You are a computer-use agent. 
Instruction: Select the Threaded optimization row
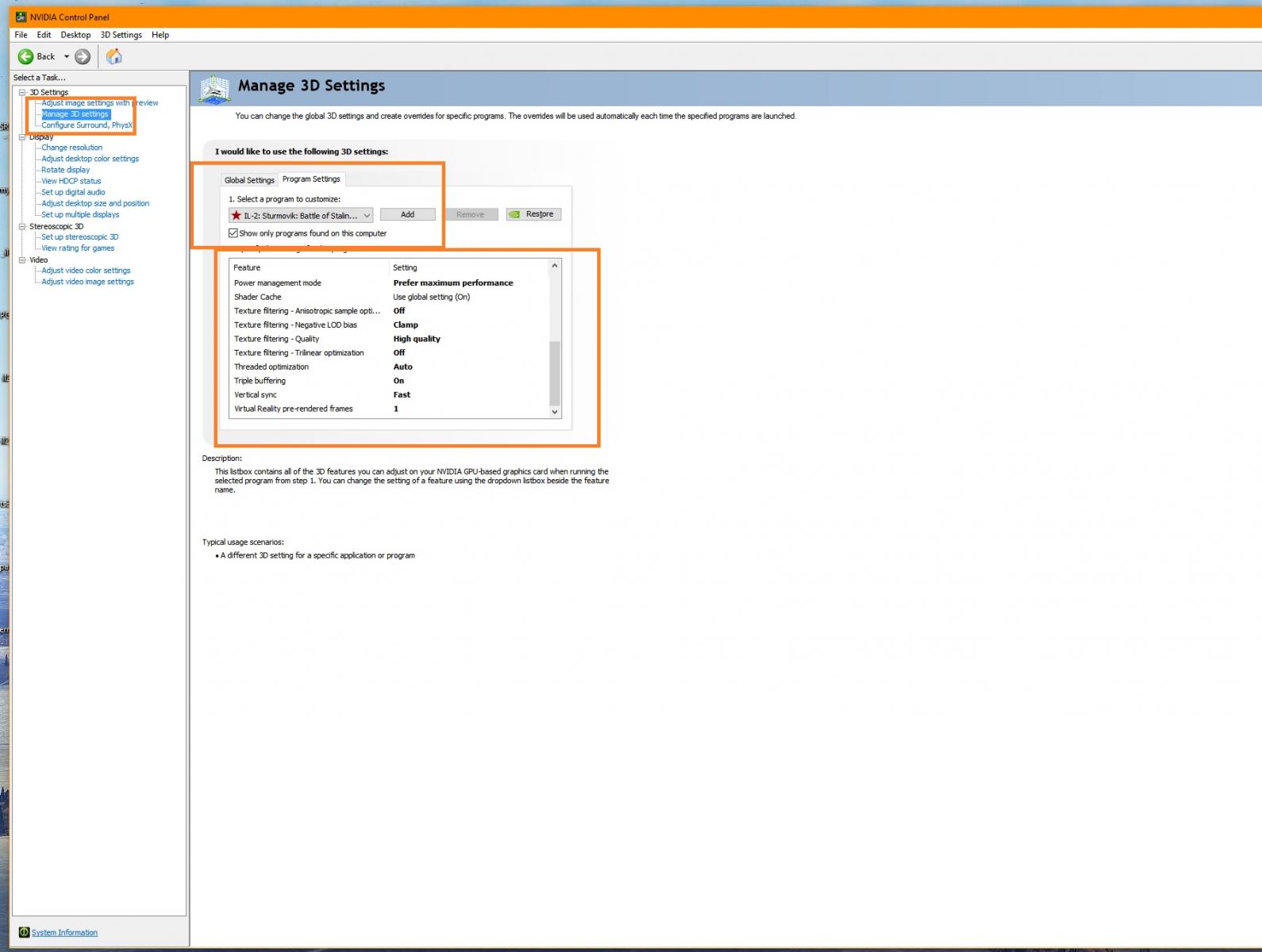[389, 367]
